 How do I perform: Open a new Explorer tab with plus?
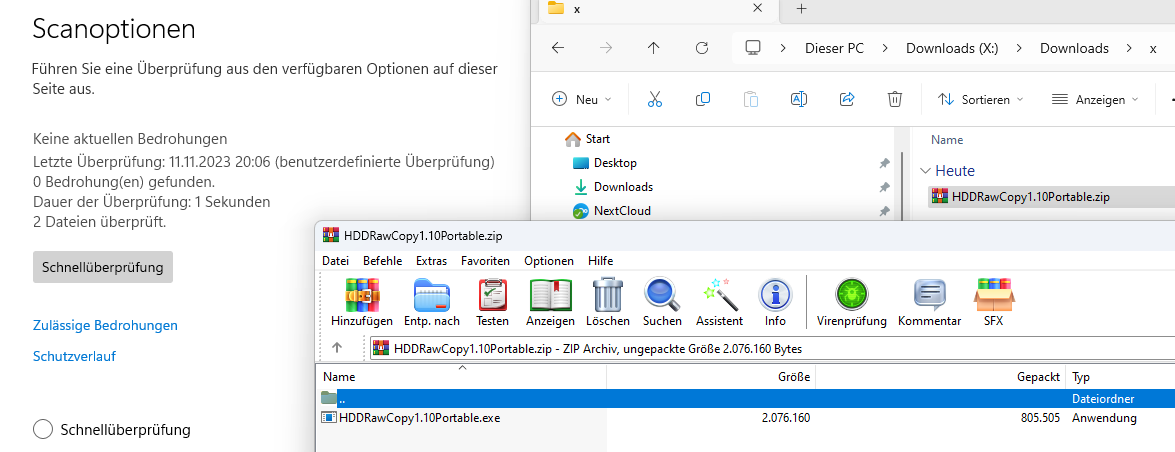[801, 9]
